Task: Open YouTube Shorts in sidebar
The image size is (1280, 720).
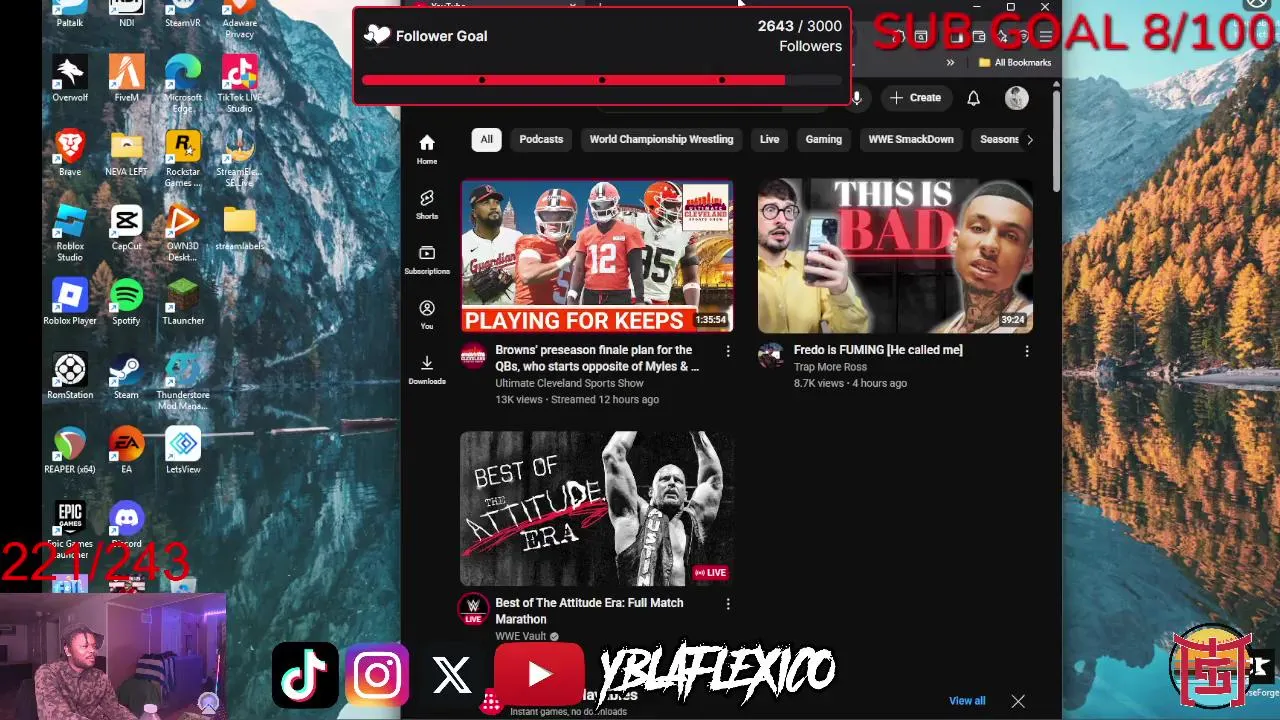Action: click(x=427, y=205)
